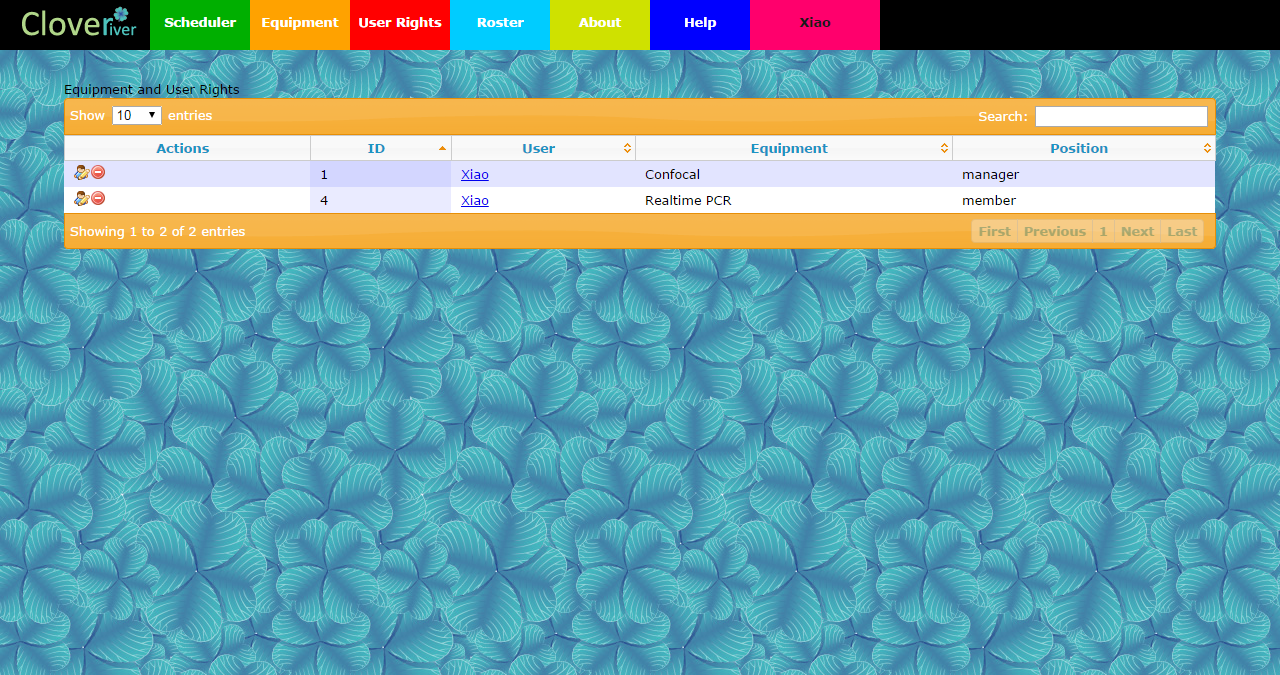This screenshot has height=675, width=1280.
Task: Click the delete icon for the Confocal entry
Action: 98,172
